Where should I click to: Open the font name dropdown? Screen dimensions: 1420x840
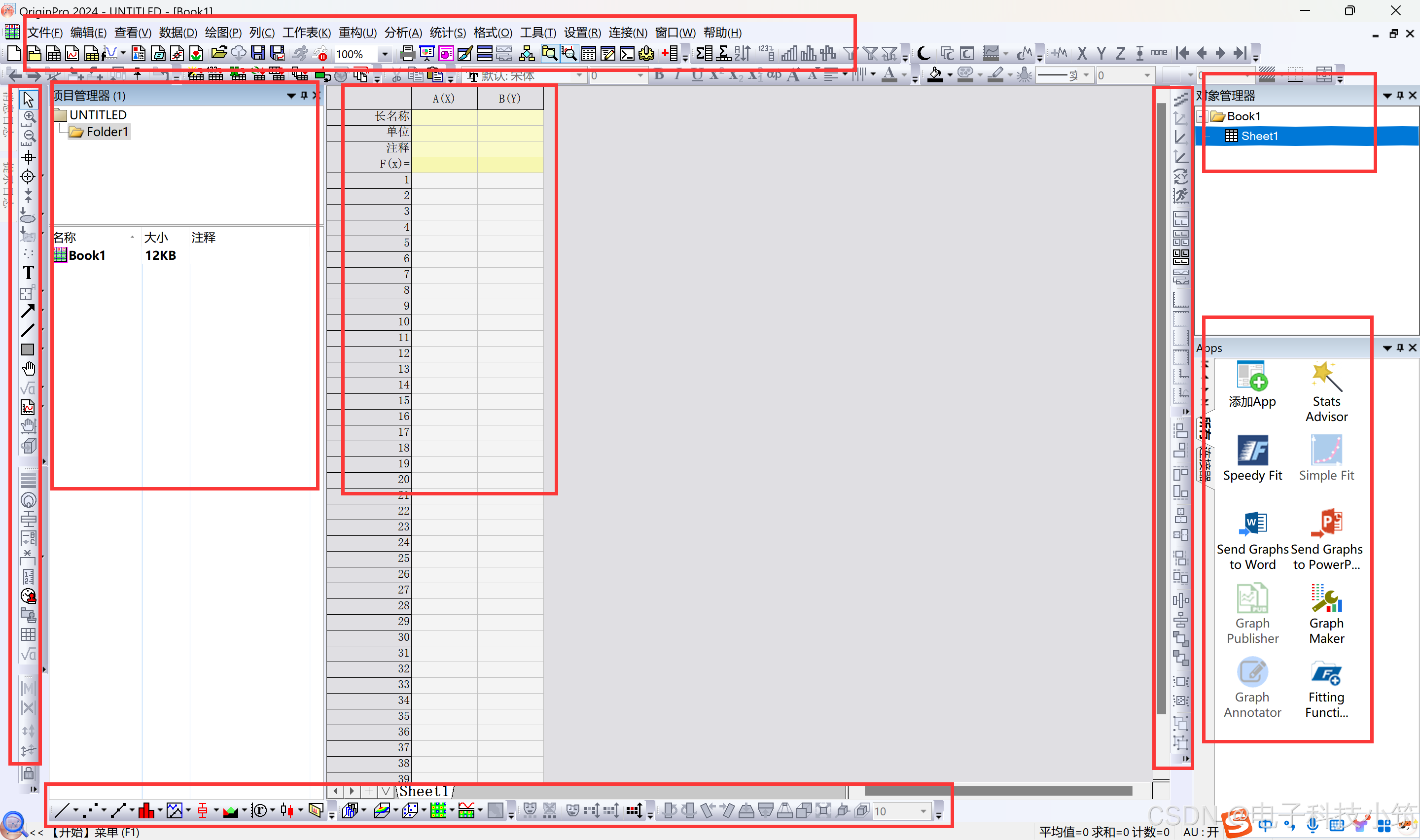578,75
